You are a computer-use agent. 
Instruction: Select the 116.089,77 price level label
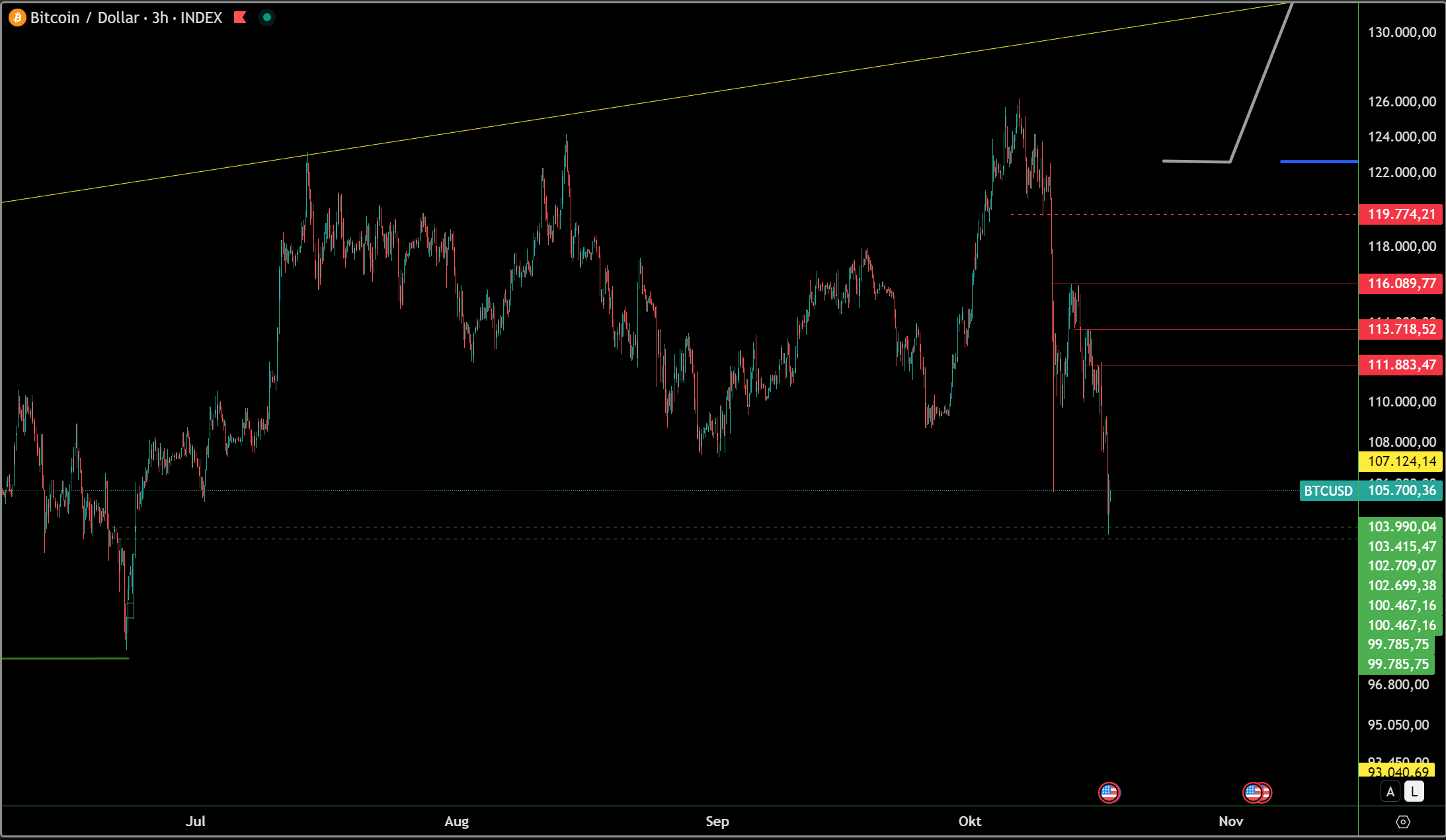click(1401, 284)
